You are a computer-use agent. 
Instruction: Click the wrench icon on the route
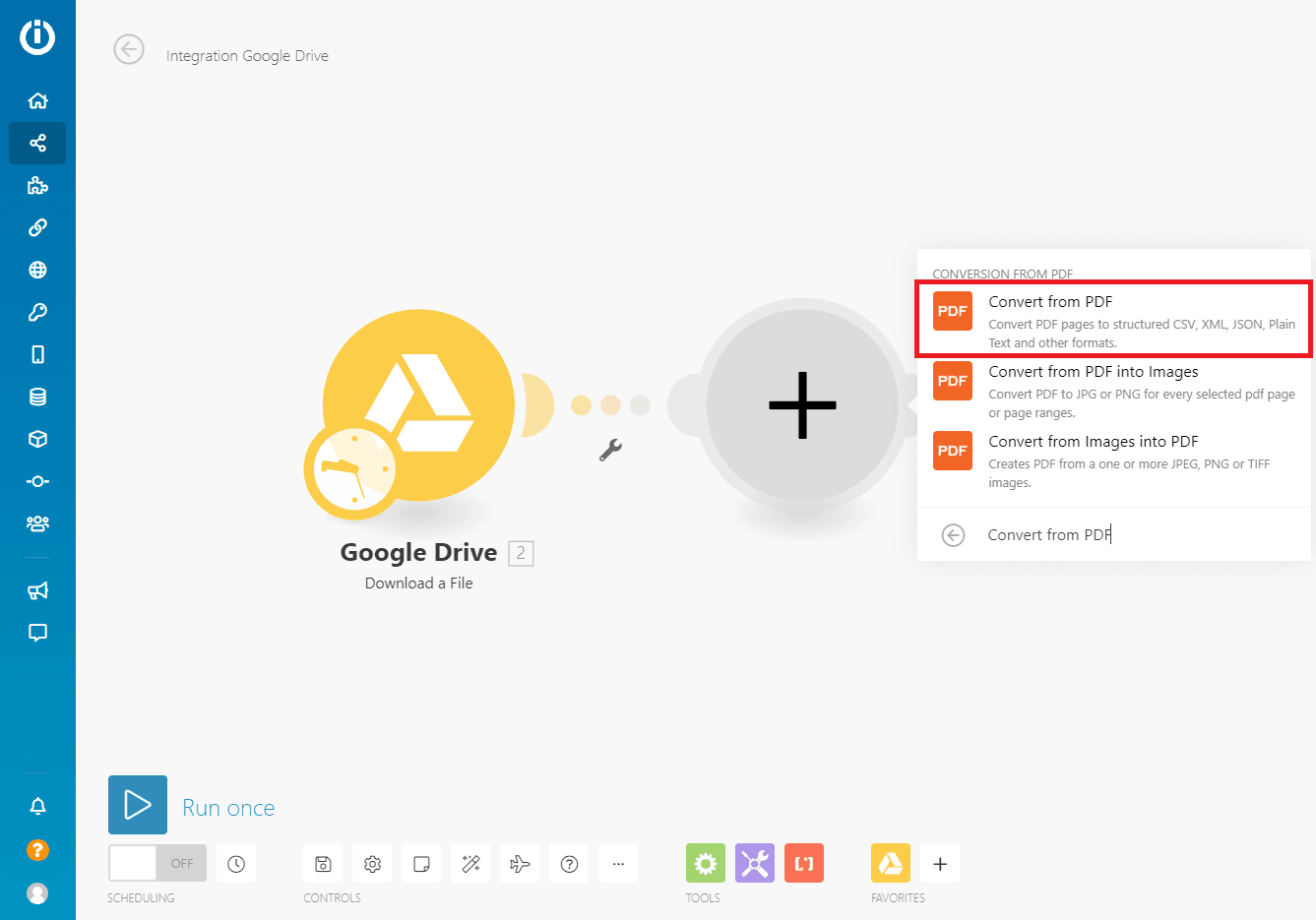click(610, 450)
